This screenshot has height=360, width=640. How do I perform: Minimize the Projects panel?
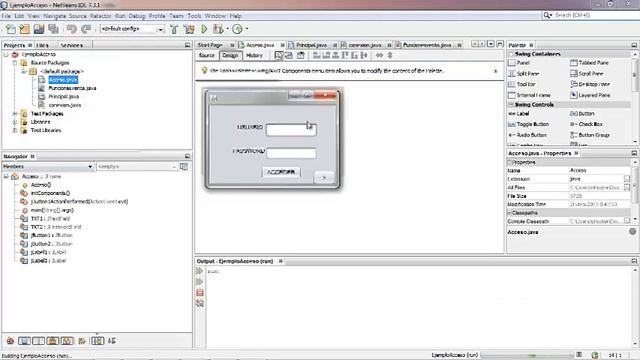point(187,45)
